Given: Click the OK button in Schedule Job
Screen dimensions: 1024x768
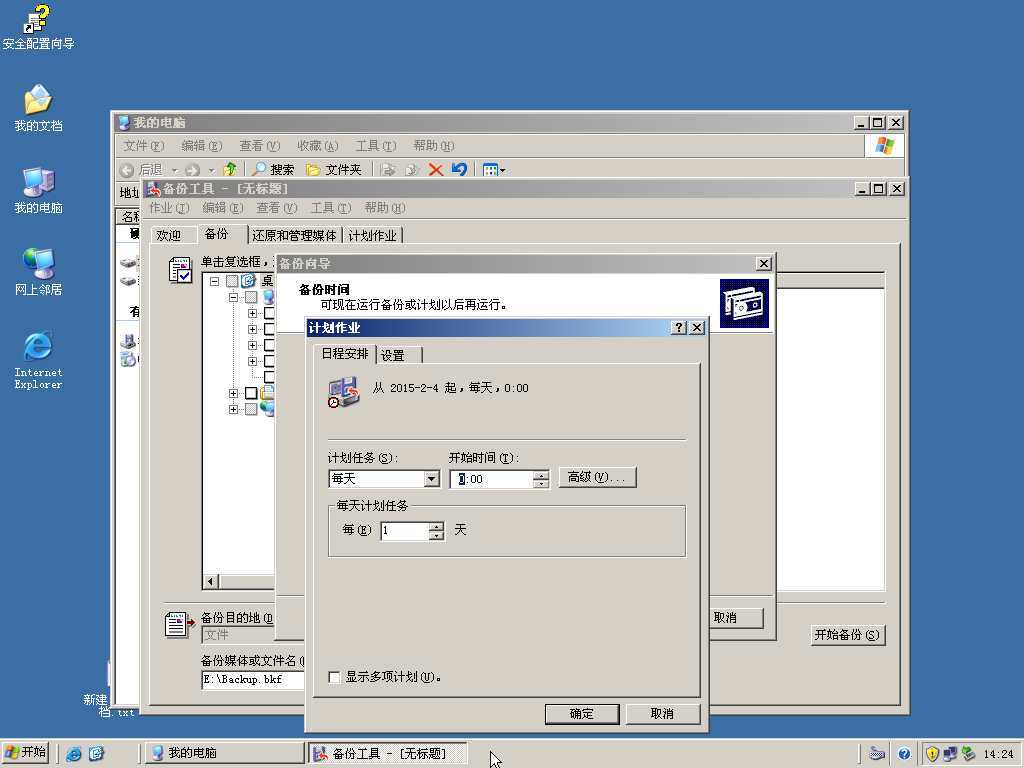Looking at the screenshot, I should pyautogui.click(x=582, y=714).
